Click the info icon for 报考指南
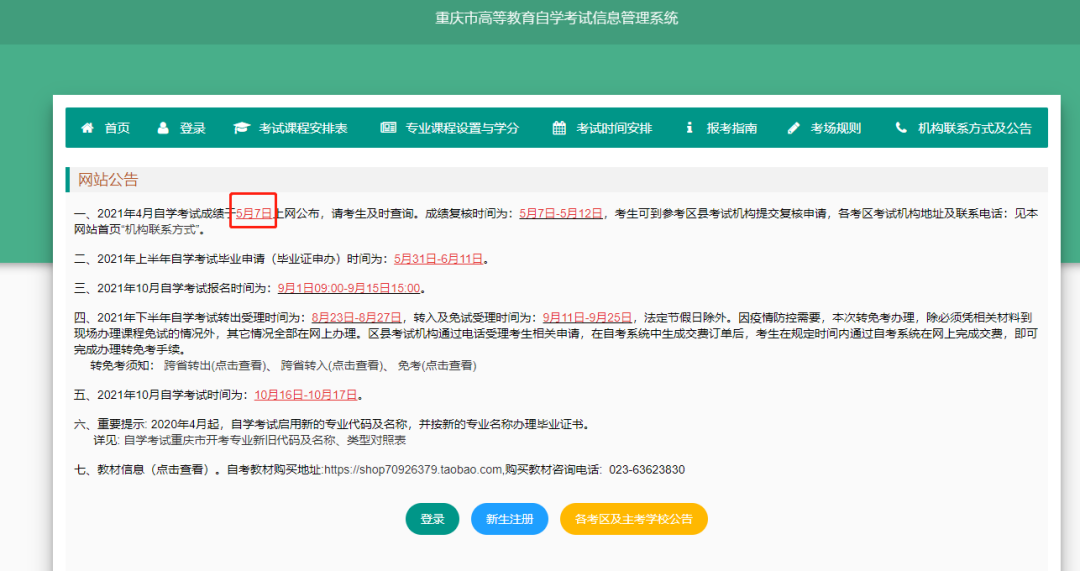1080x571 pixels. click(689, 128)
